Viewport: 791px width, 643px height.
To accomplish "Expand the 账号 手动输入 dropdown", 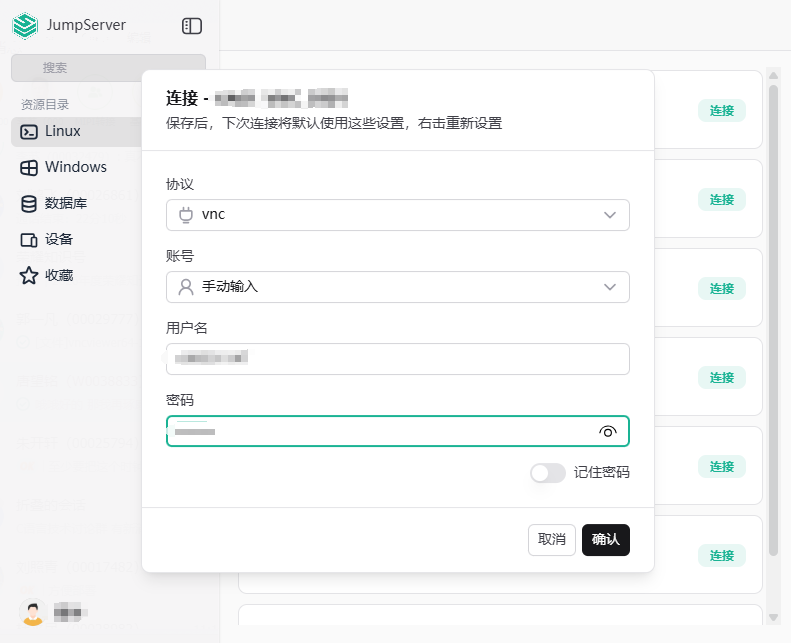I will point(397,287).
